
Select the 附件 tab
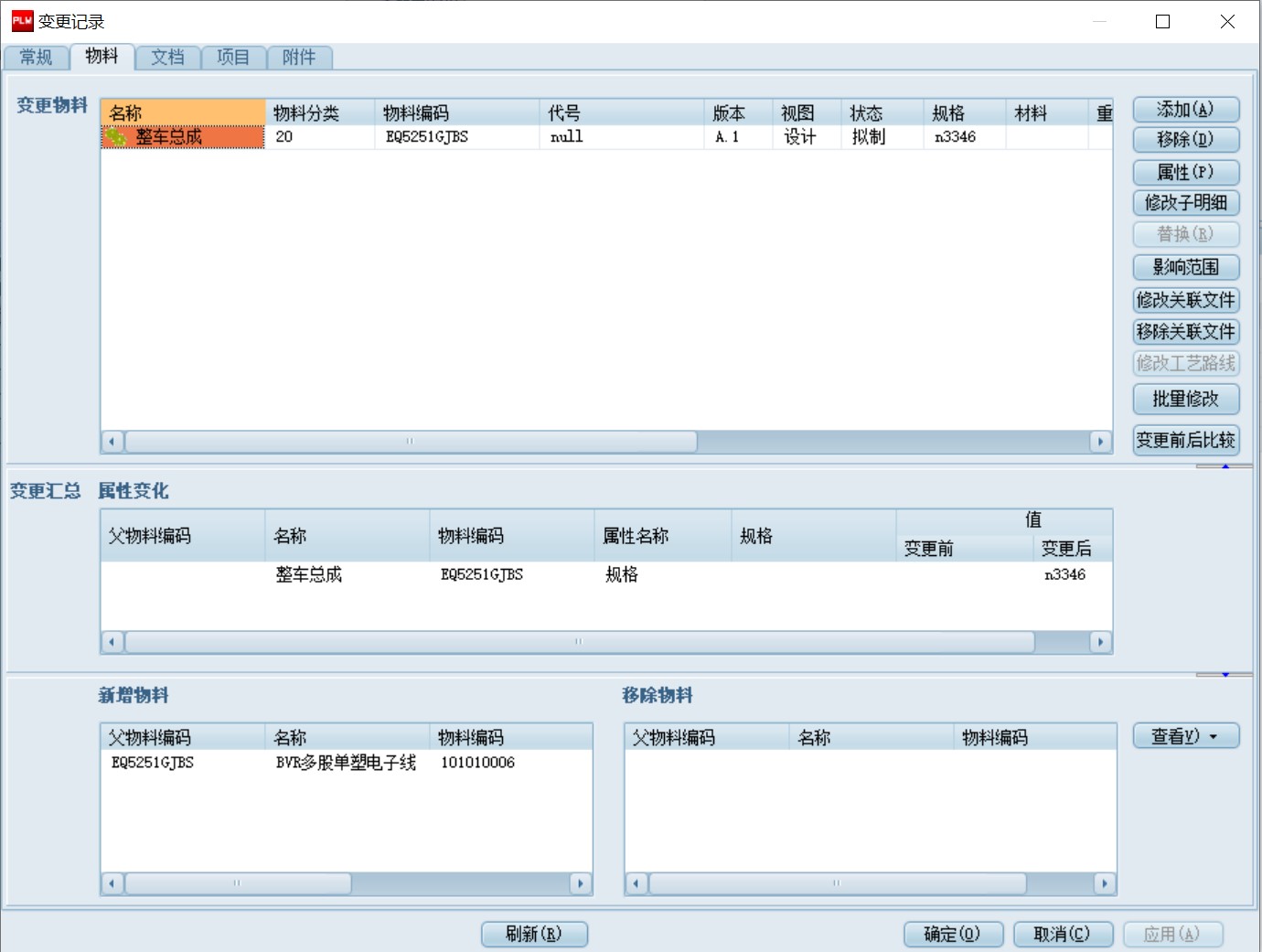299,58
